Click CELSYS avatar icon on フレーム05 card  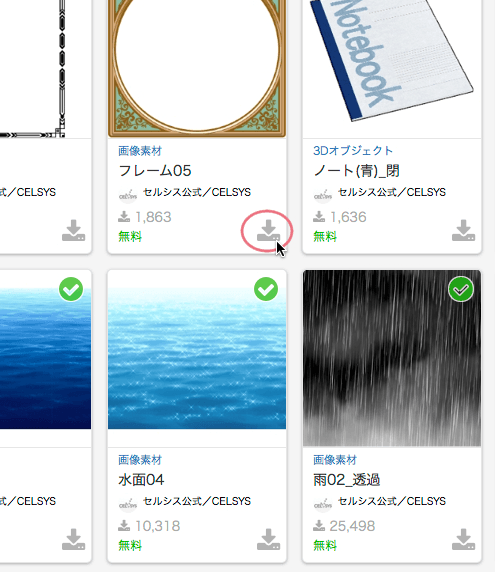click(x=128, y=194)
